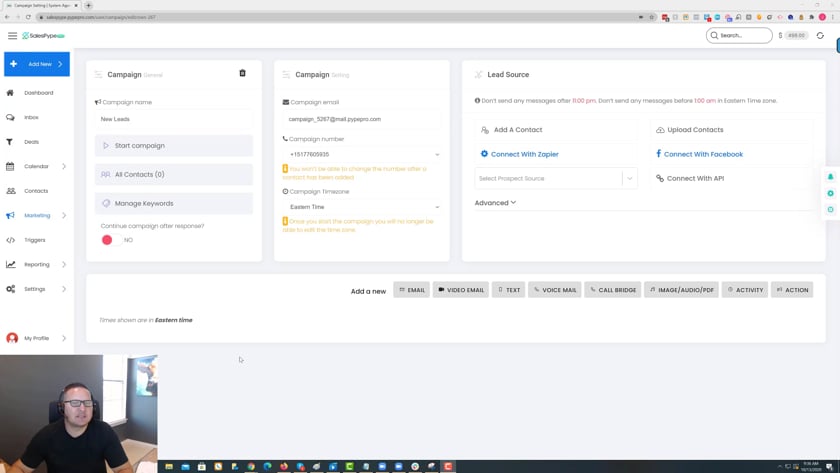Viewport: 840px width, 473px height.
Task: Add a new EMAIL step
Action: [411, 290]
